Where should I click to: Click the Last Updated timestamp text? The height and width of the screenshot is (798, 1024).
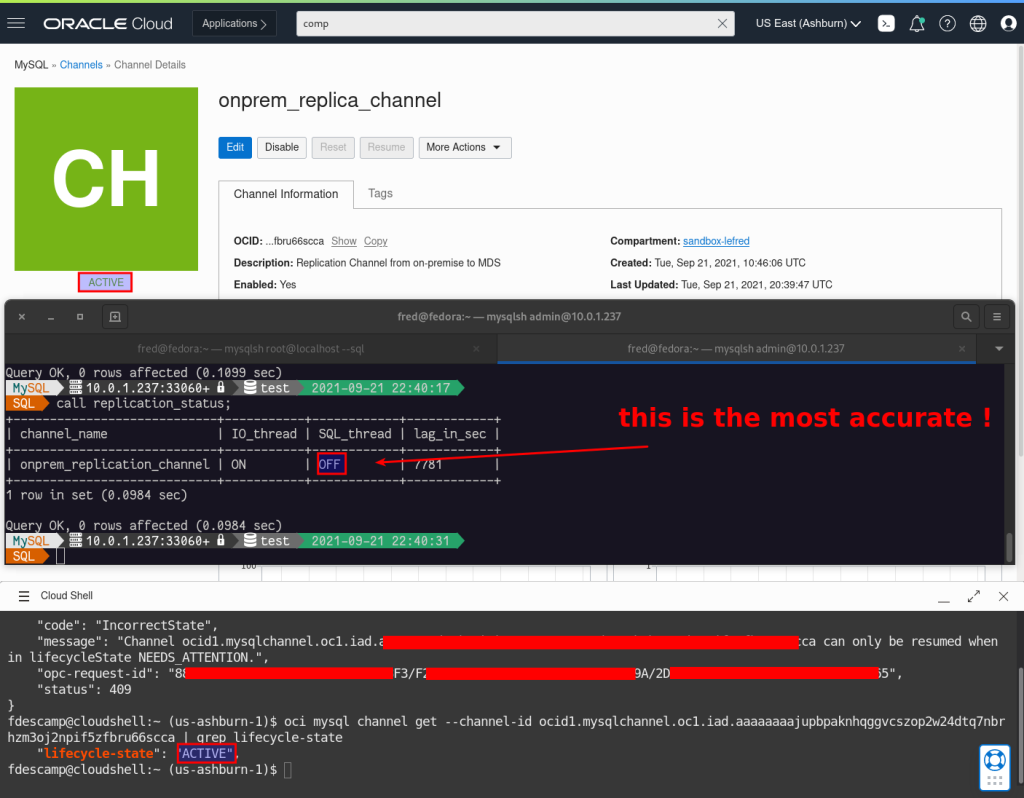coord(721,285)
